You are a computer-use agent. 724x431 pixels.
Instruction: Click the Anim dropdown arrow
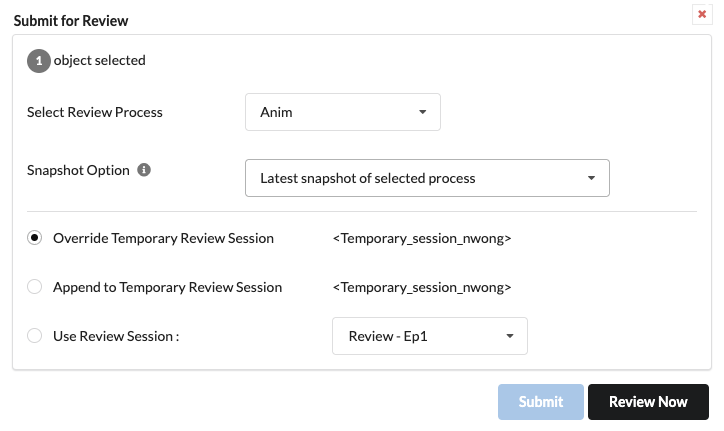coord(422,112)
